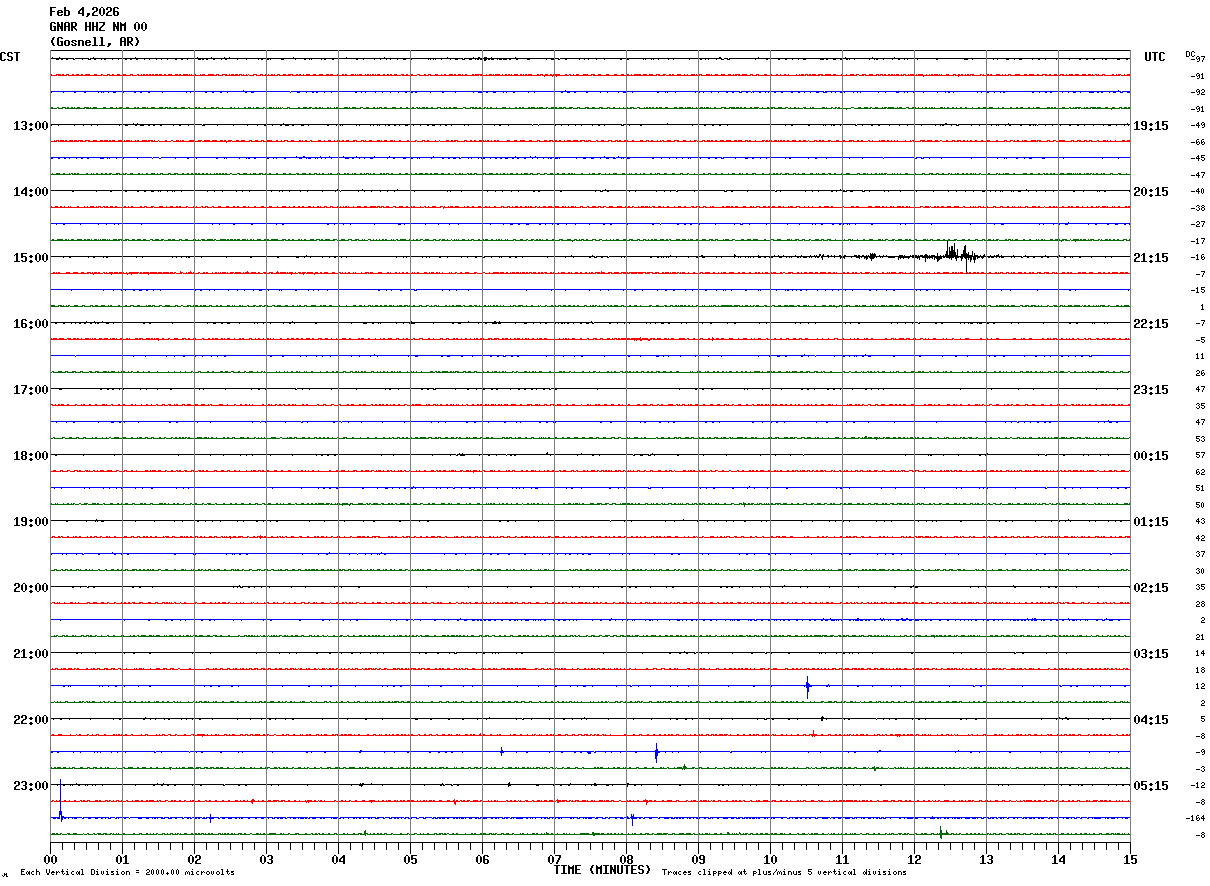The image size is (1210, 886).
Task: Click minute tick label '05' on time axis
Action: (411, 859)
